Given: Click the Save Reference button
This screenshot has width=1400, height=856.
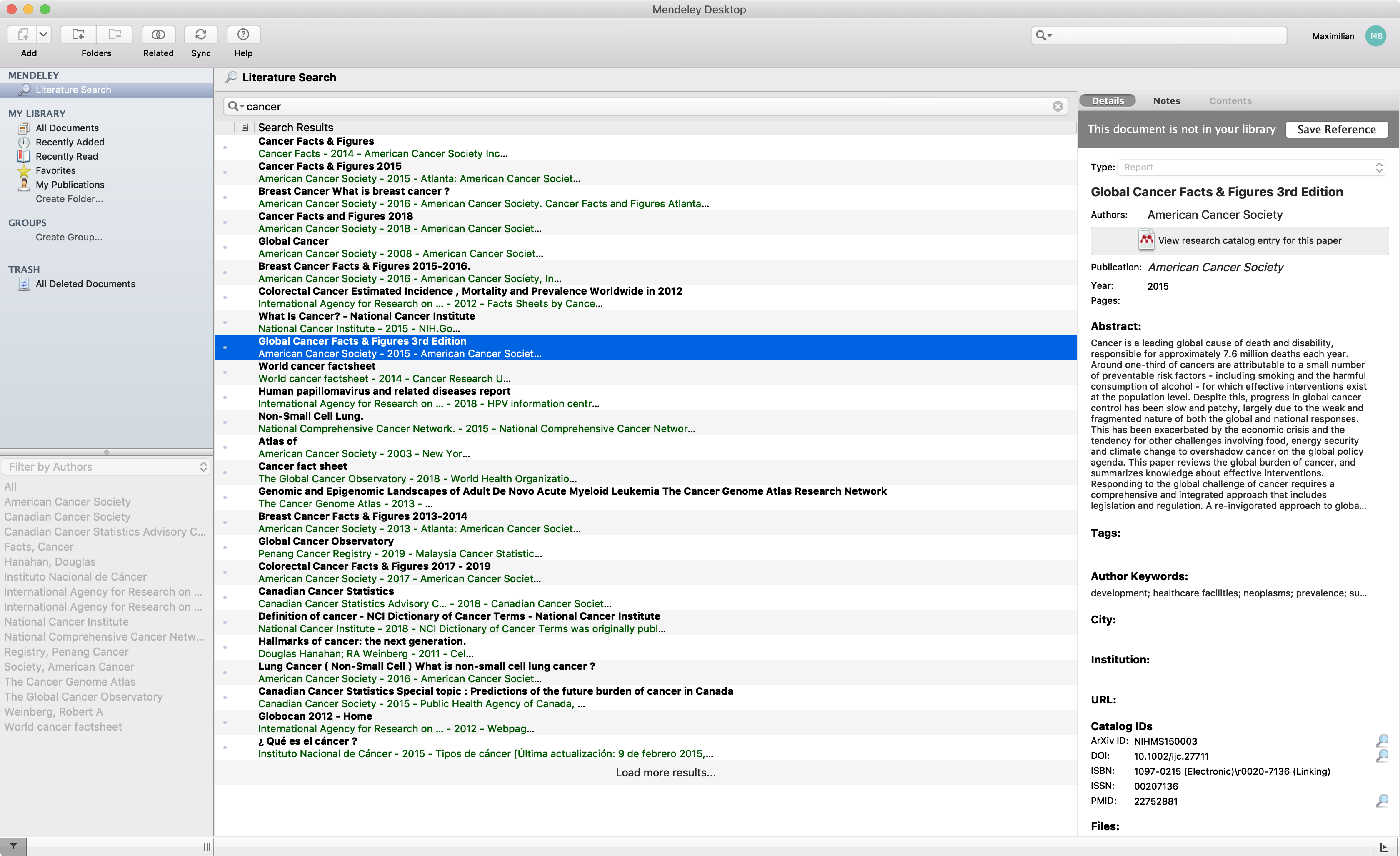Looking at the screenshot, I should [1336, 129].
